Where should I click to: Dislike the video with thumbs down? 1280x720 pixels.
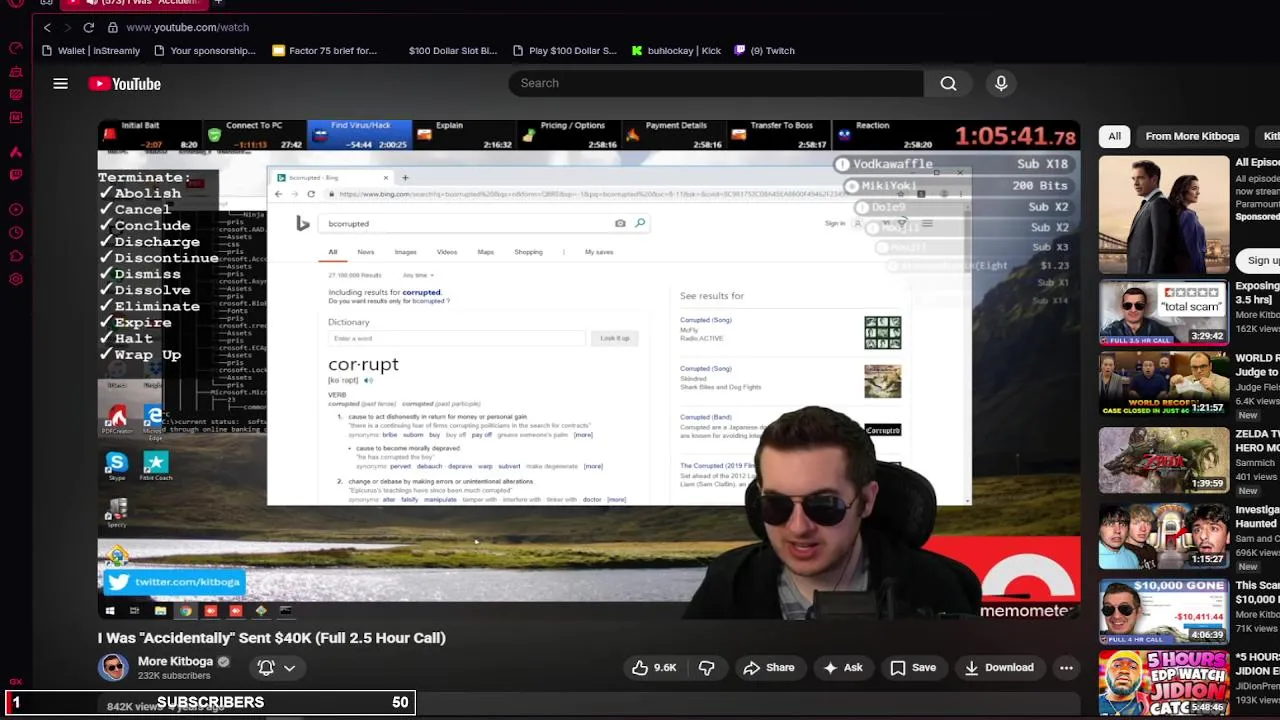pos(706,668)
